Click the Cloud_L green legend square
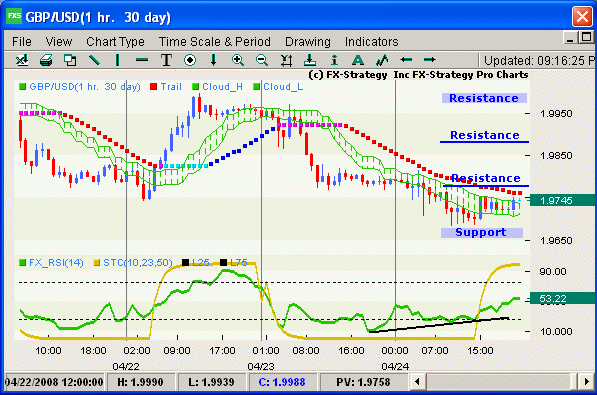The image size is (597, 395). pos(257,87)
